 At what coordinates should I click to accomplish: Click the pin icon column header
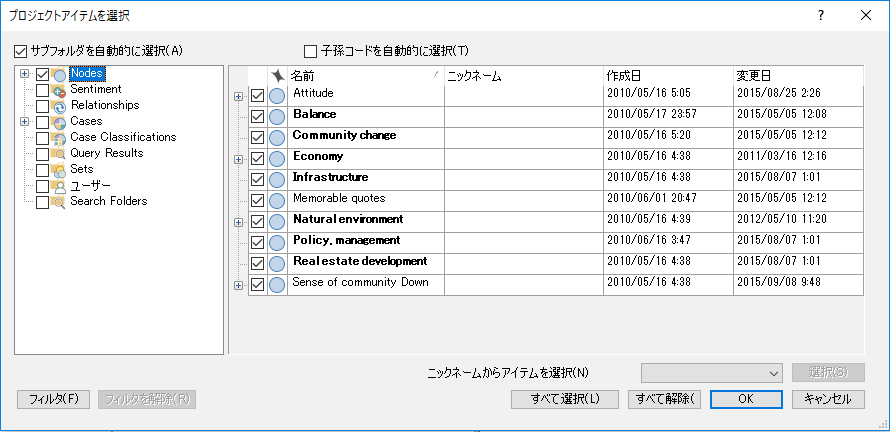(x=277, y=76)
